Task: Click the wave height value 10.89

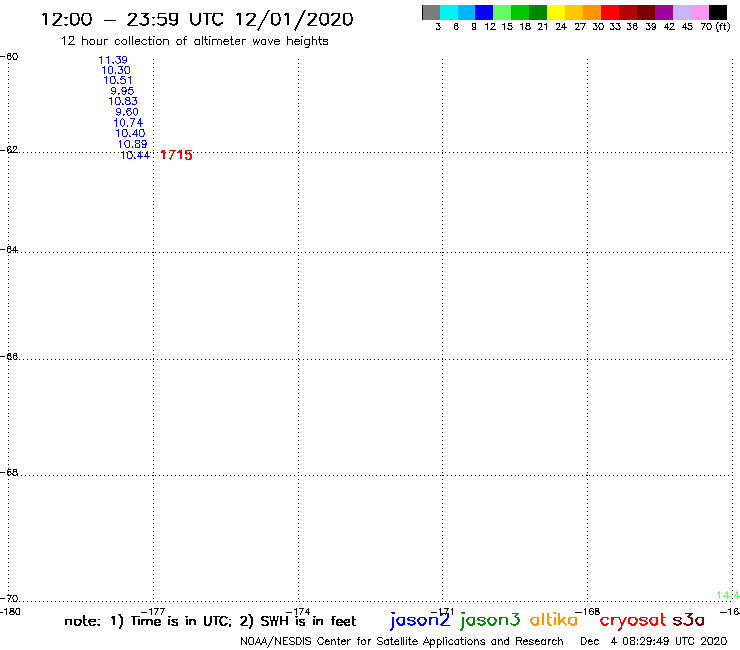Action: (133, 144)
